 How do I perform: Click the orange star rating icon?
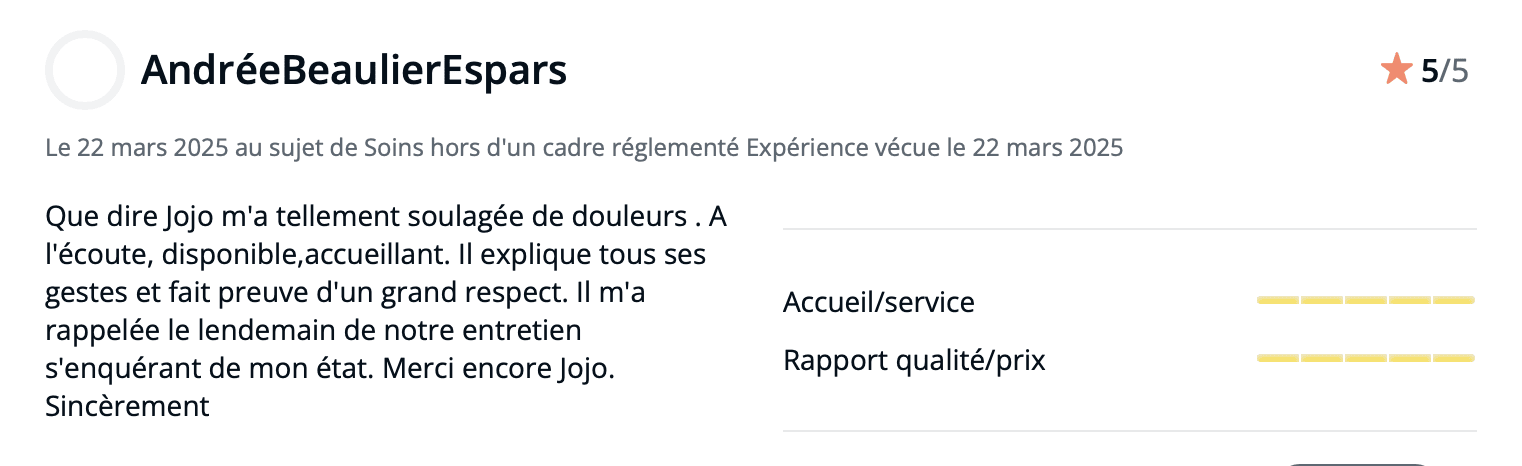pyautogui.click(x=1396, y=70)
